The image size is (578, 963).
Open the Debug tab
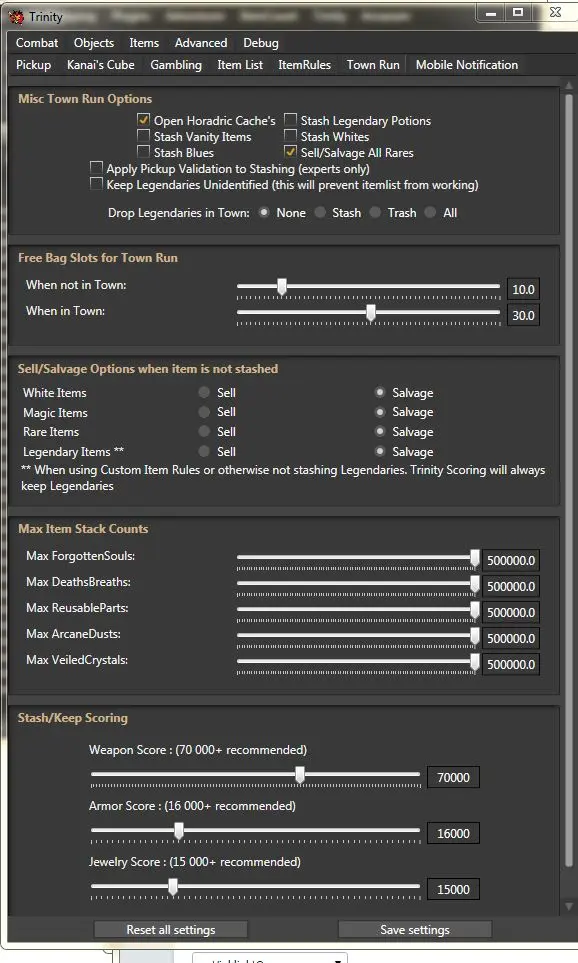(x=260, y=43)
